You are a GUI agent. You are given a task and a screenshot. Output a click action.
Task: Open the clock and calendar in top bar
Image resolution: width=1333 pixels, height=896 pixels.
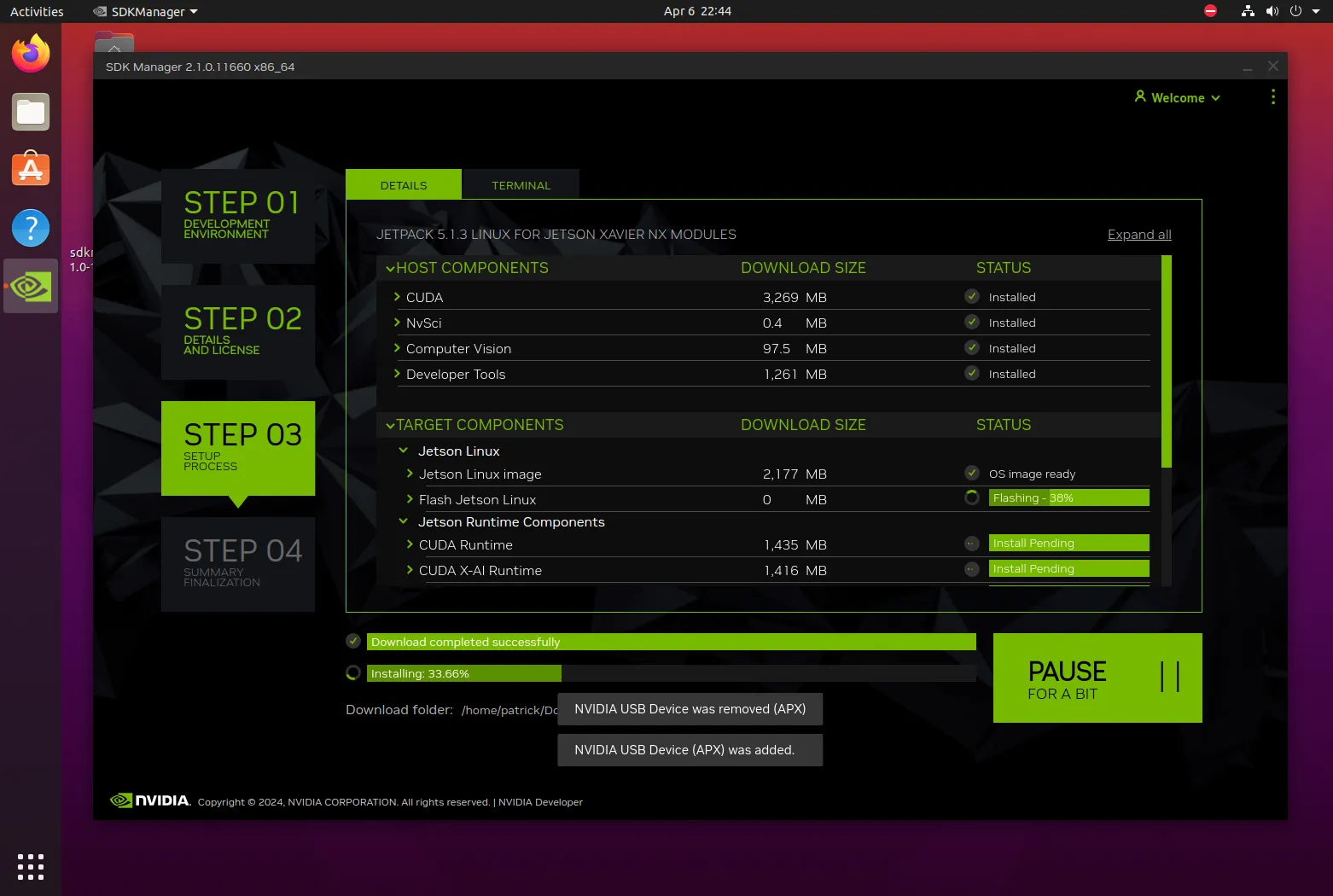tap(697, 11)
